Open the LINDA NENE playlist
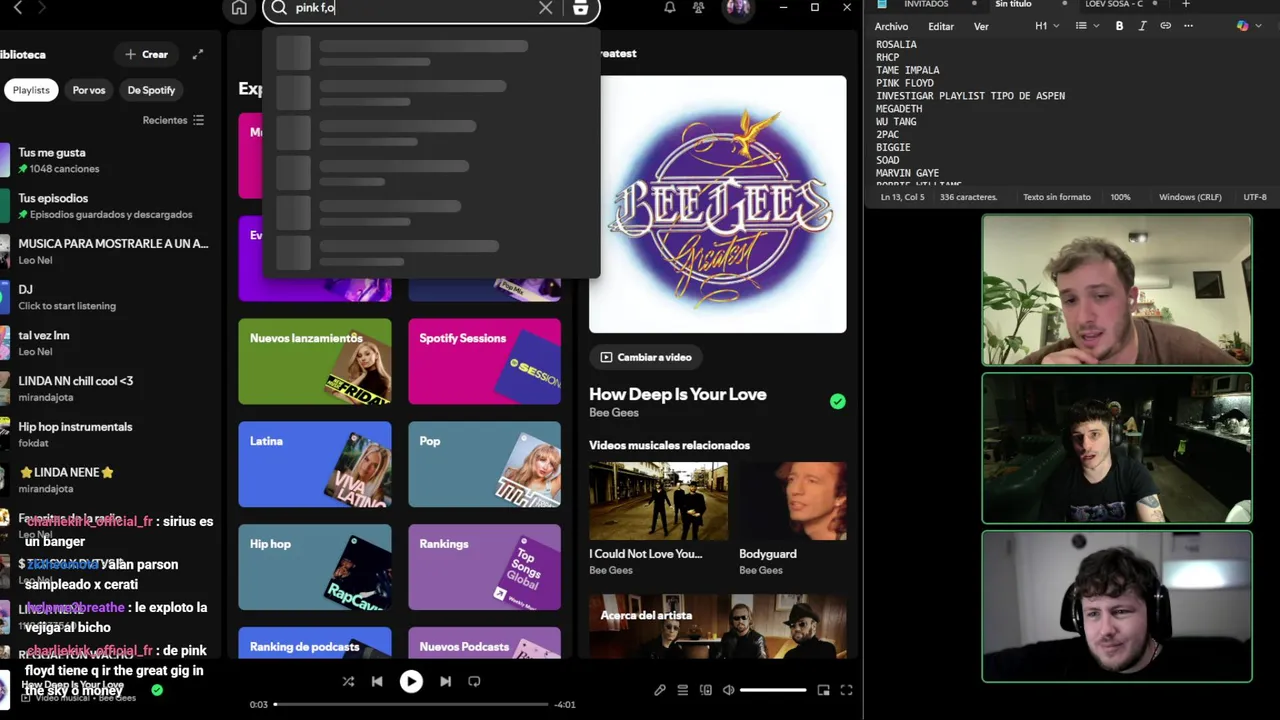Screen dimensions: 1280x720 click(110, 480)
